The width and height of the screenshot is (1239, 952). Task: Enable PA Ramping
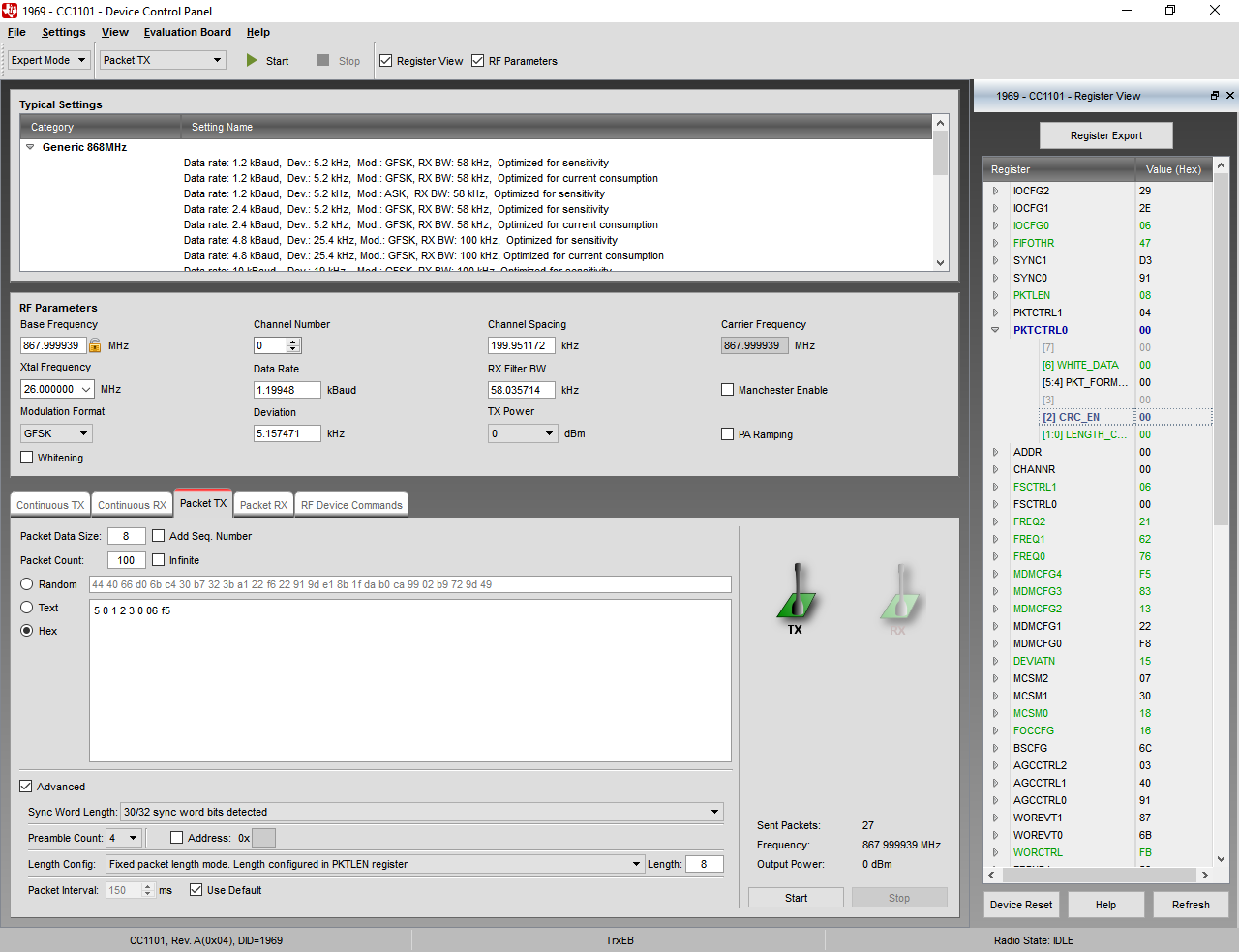pyautogui.click(x=727, y=433)
